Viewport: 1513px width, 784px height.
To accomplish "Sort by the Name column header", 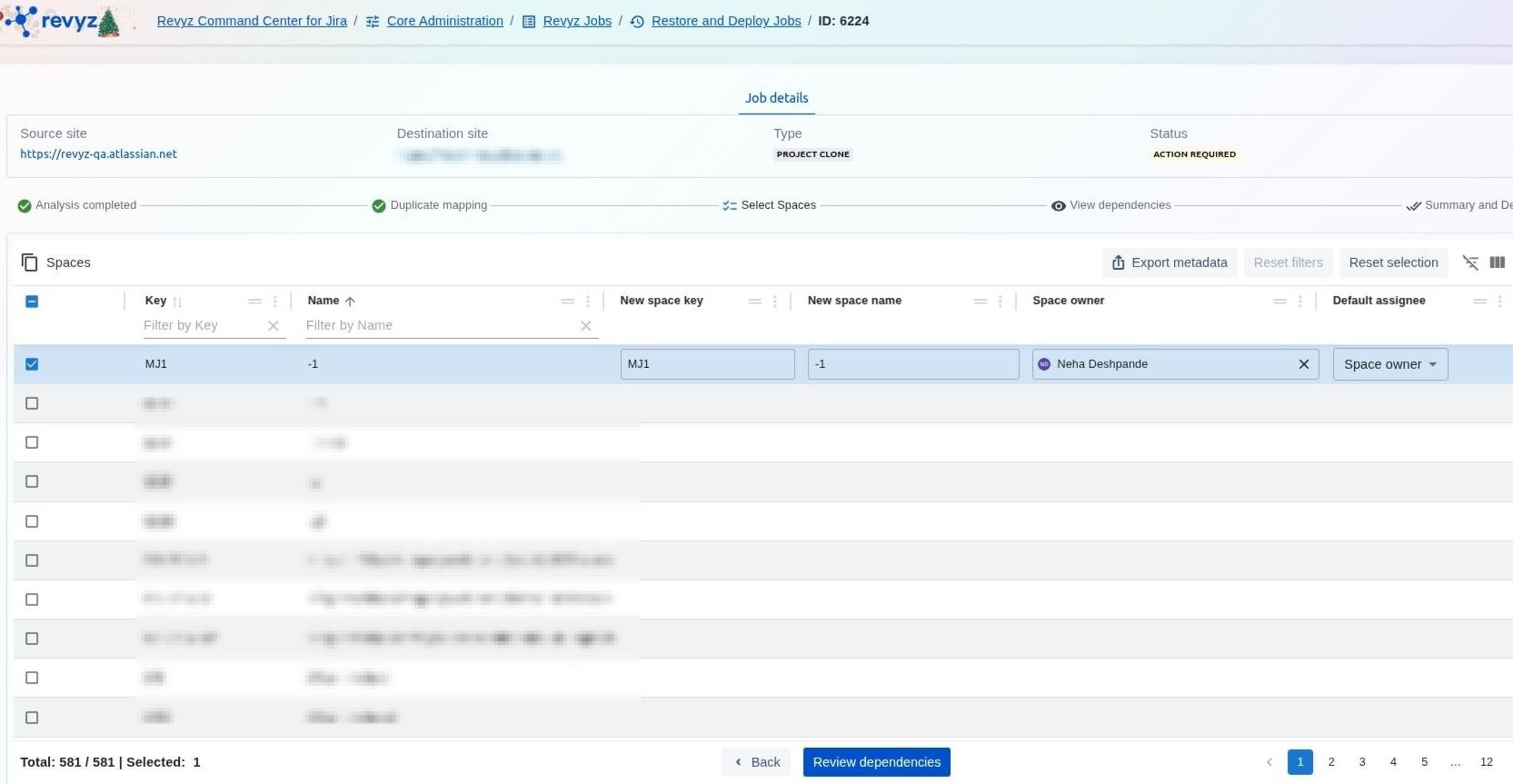I will coord(324,301).
